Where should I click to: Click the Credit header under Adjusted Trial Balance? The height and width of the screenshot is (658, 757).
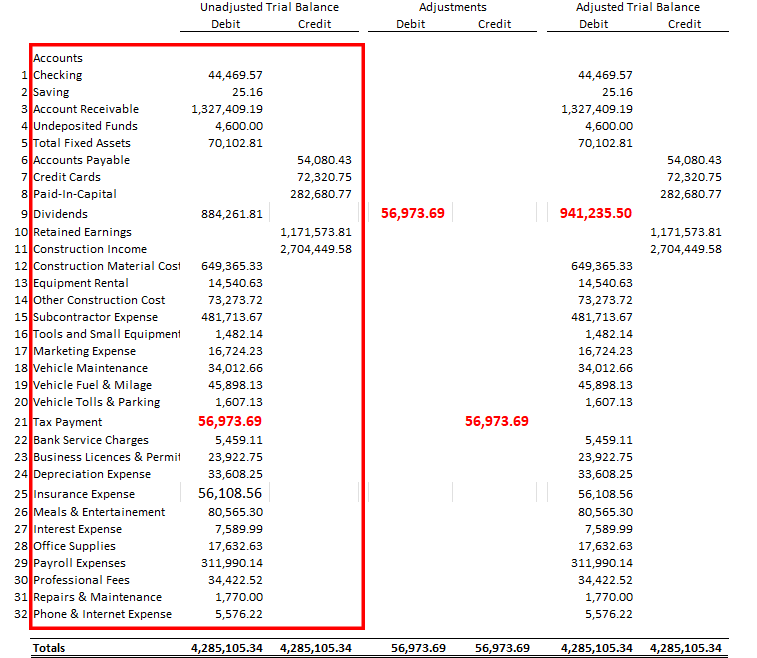pos(684,24)
